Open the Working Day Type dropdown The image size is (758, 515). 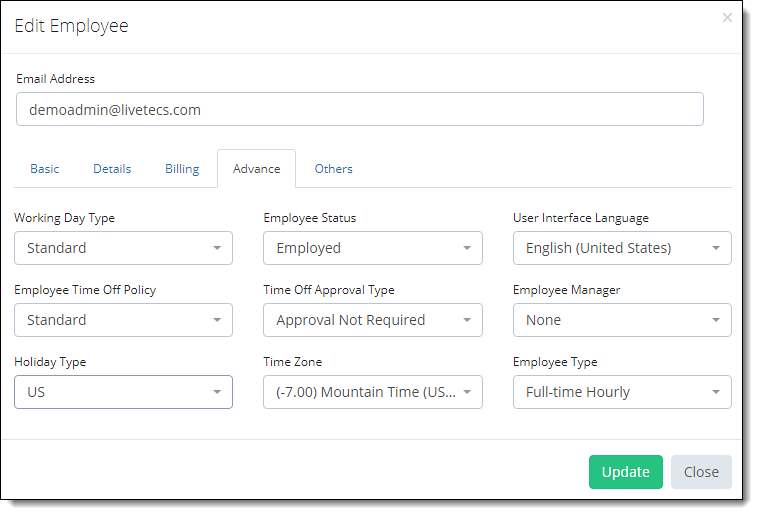point(123,248)
